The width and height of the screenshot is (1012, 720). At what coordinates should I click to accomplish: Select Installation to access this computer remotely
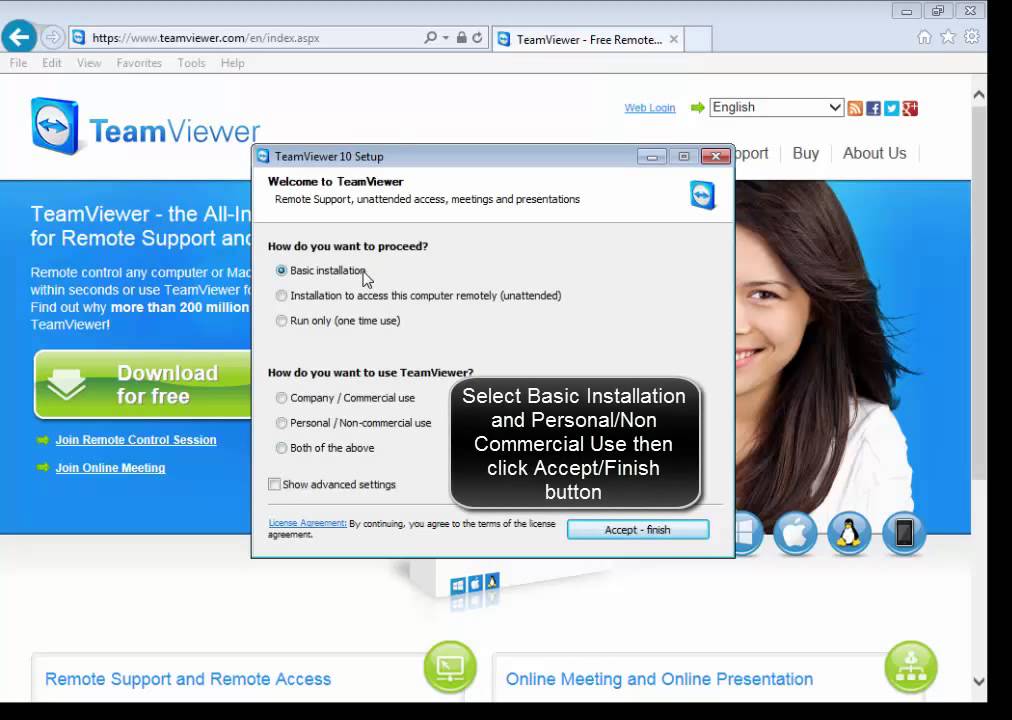tap(281, 295)
